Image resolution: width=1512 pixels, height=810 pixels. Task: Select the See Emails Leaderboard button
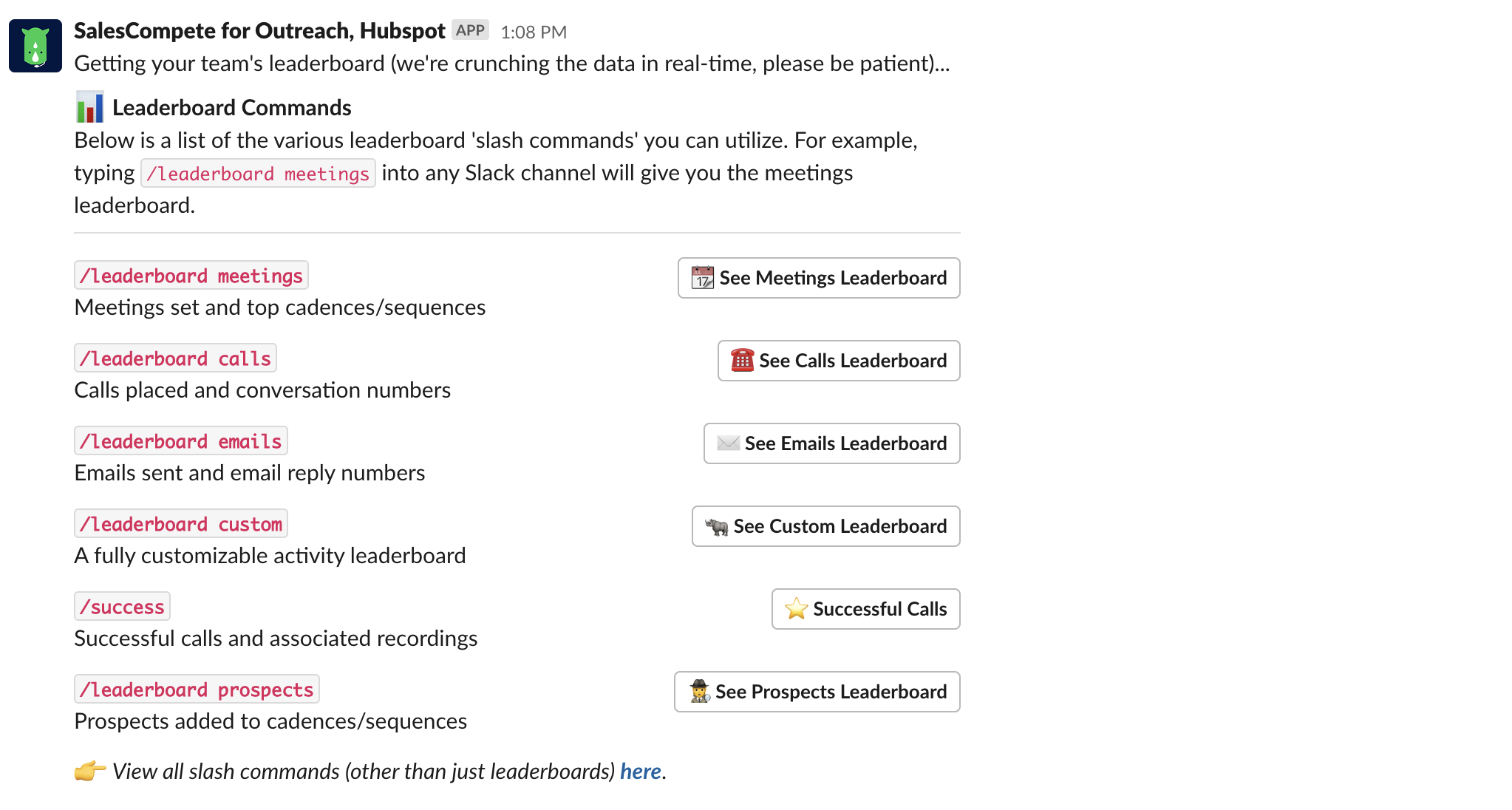click(x=832, y=443)
